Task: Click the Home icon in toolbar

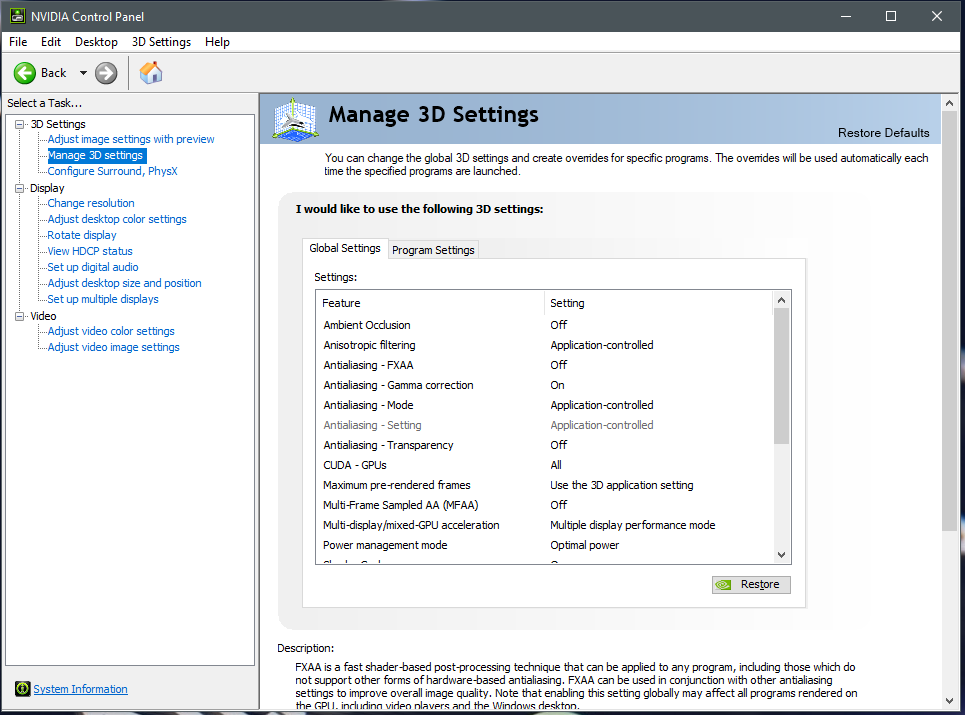Action: 151,73
